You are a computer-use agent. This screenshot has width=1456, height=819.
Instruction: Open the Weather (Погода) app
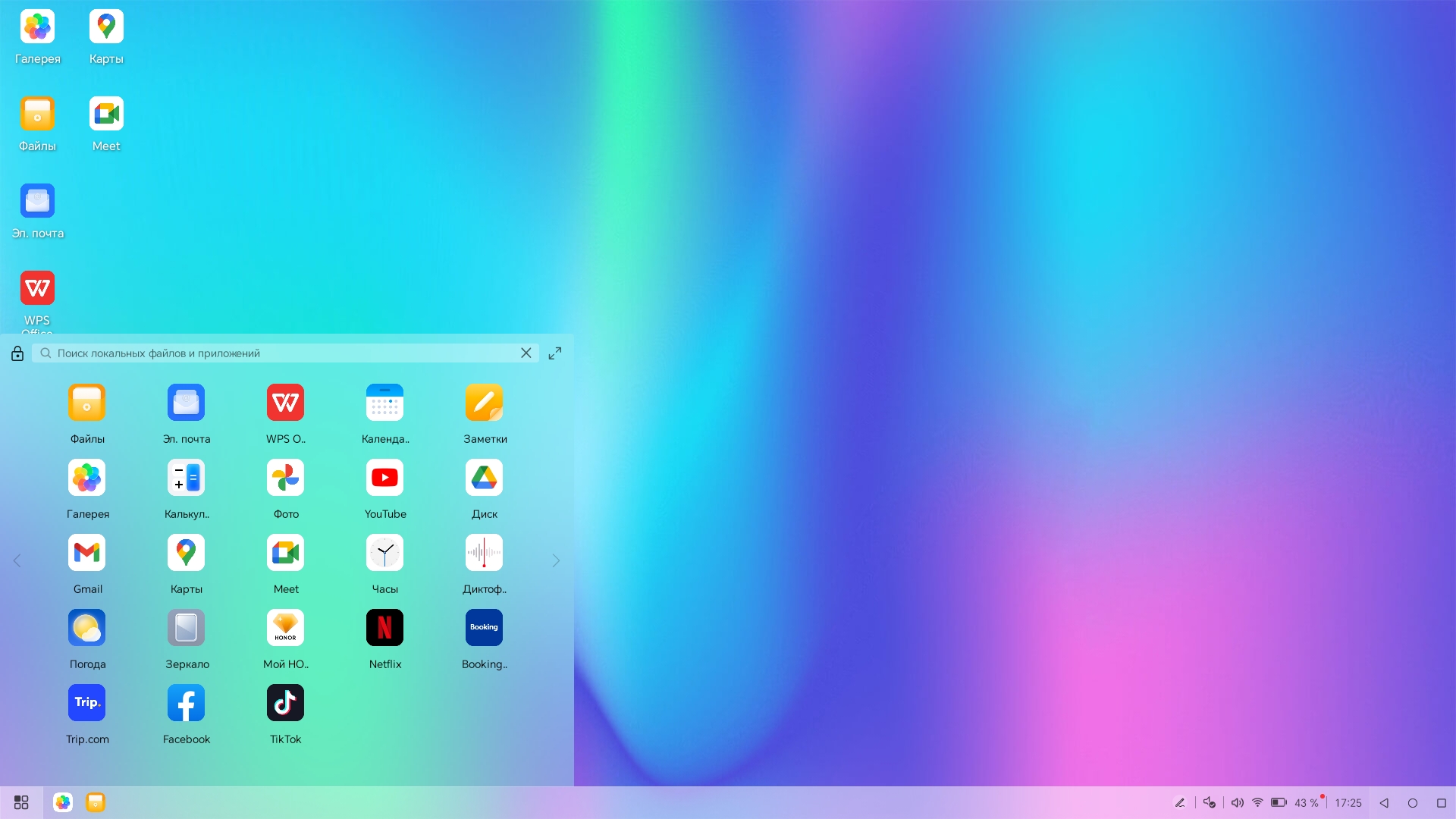pyautogui.click(x=87, y=628)
